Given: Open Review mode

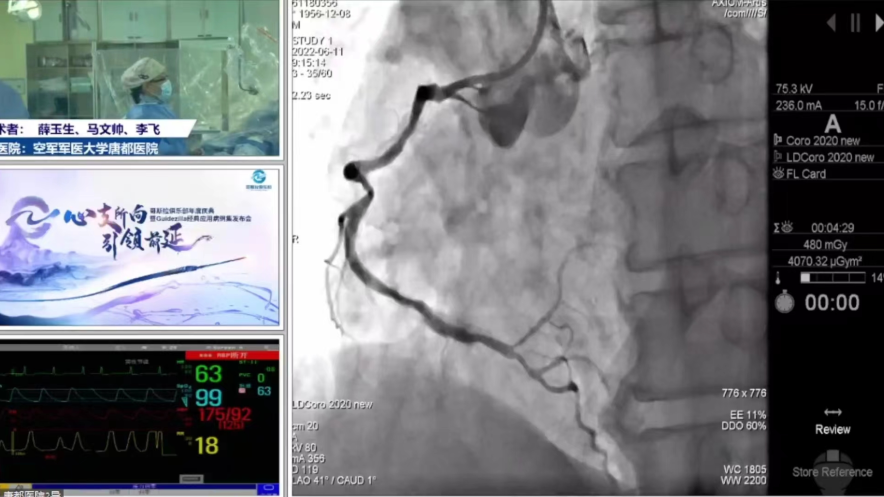Looking at the screenshot, I should click(x=832, y=420).
